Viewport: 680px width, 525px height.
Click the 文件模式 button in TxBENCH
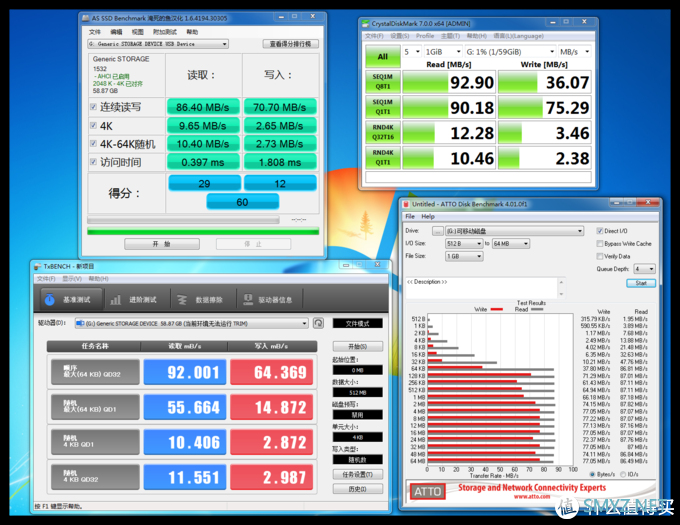pyautogui.click(x=358, y=323)
